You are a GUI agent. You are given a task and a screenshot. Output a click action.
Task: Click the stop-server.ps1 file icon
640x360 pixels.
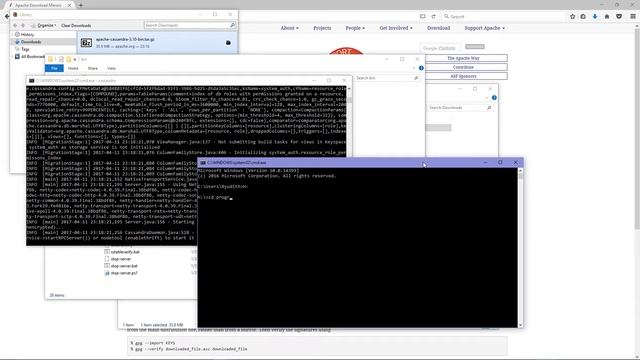(x=107, y=273)
